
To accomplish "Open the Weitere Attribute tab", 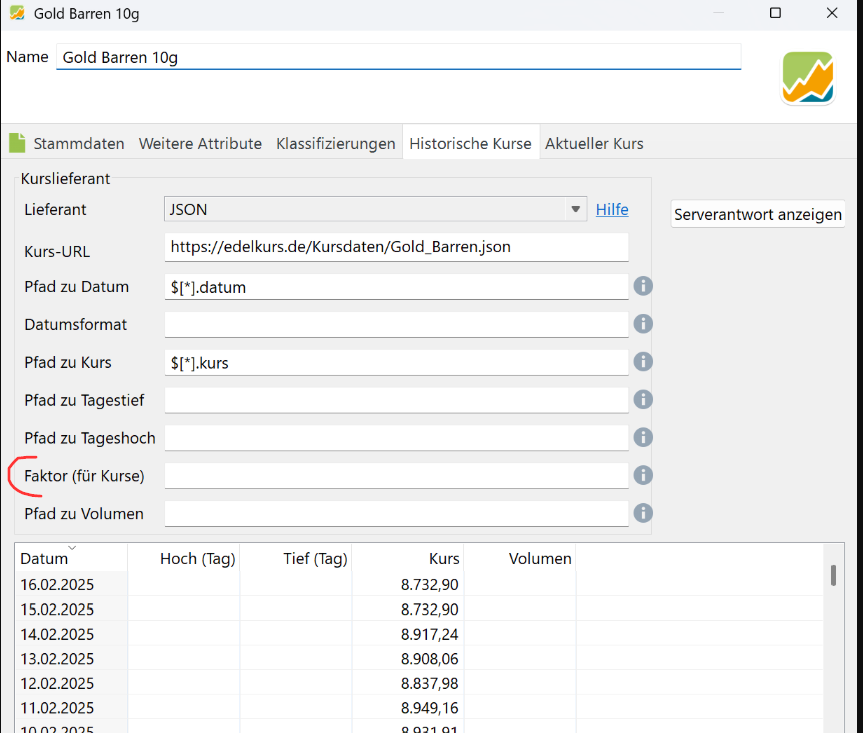I will [200, 143].
